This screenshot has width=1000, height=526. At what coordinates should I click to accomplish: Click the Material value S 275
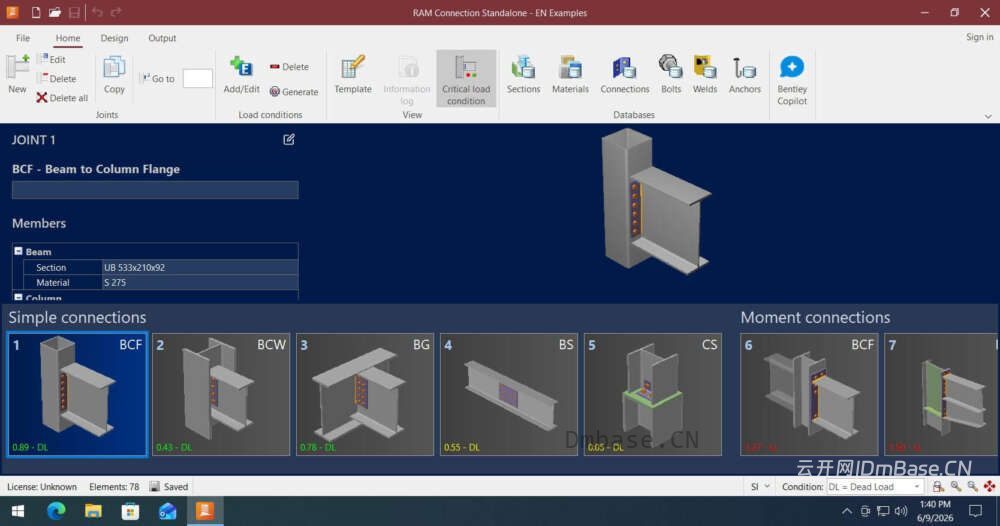(200, 282)
